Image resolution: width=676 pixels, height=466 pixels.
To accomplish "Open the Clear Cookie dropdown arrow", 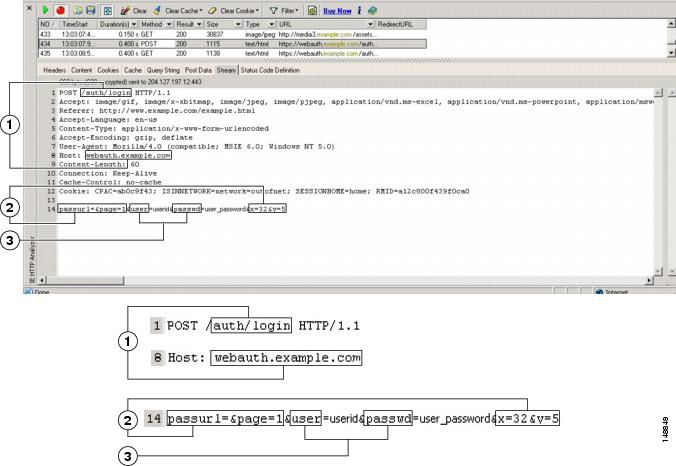I will (258, 10).
